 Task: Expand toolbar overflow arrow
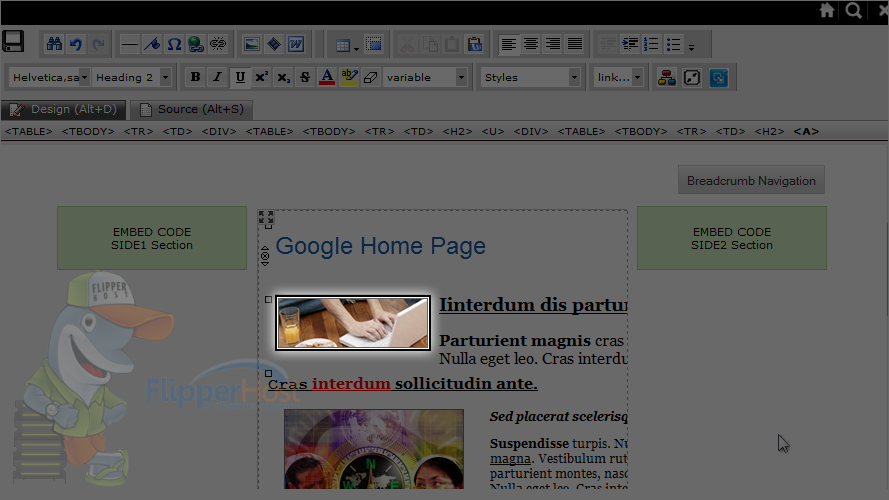(x=692, y=48)
